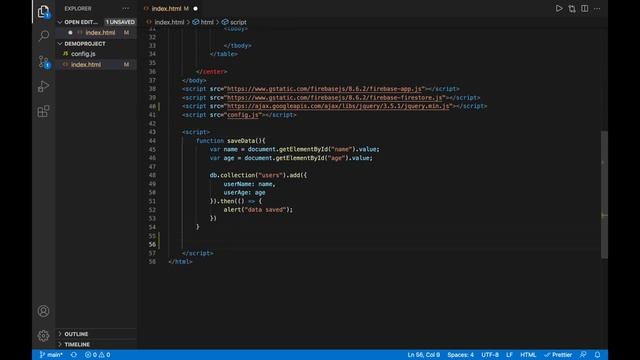Open config.js in the project tree
Screen dimensions: 640x360
tap(83, 54)
